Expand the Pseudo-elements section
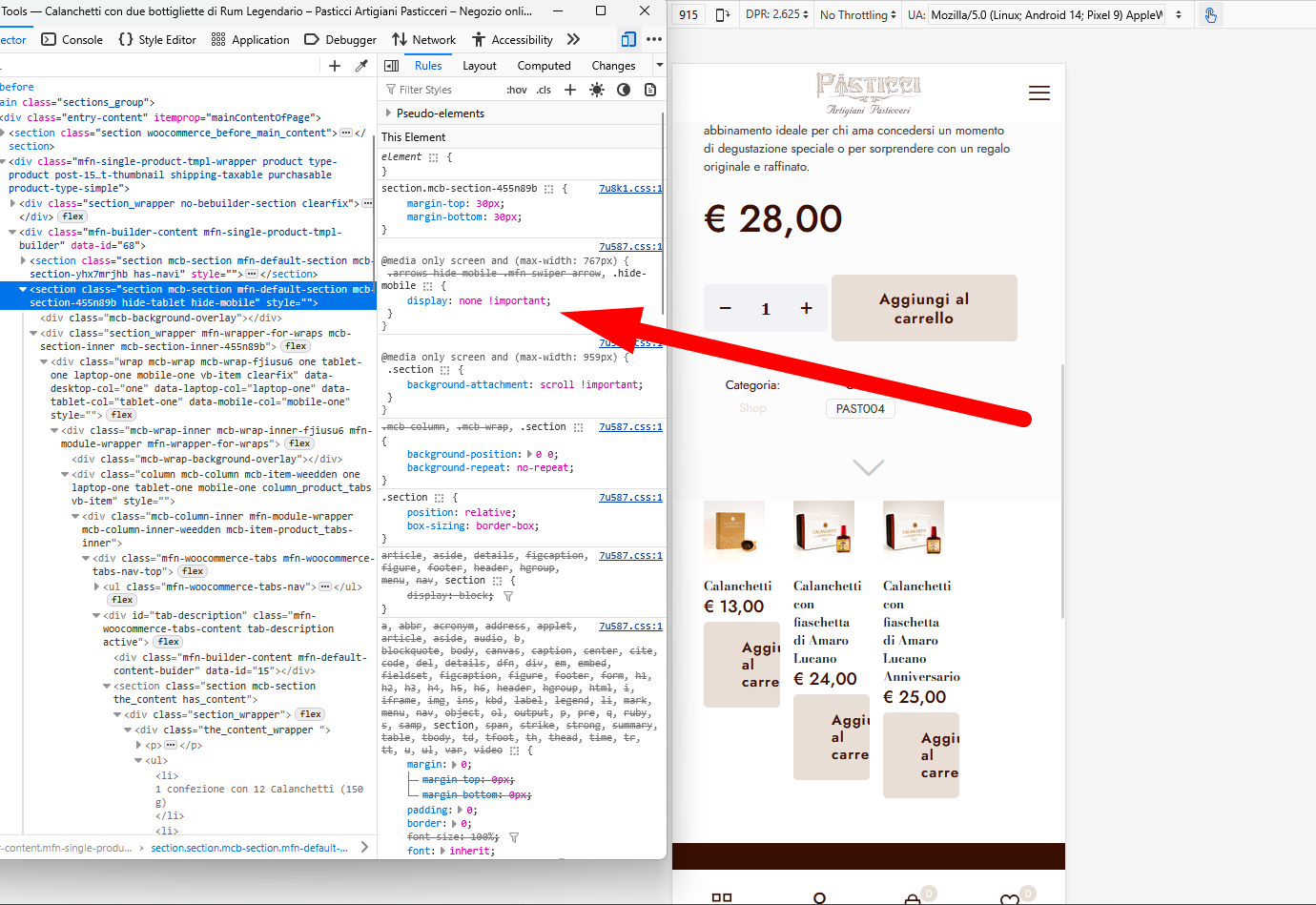Viewport: 1316px width, 905px height. (389, 113)
